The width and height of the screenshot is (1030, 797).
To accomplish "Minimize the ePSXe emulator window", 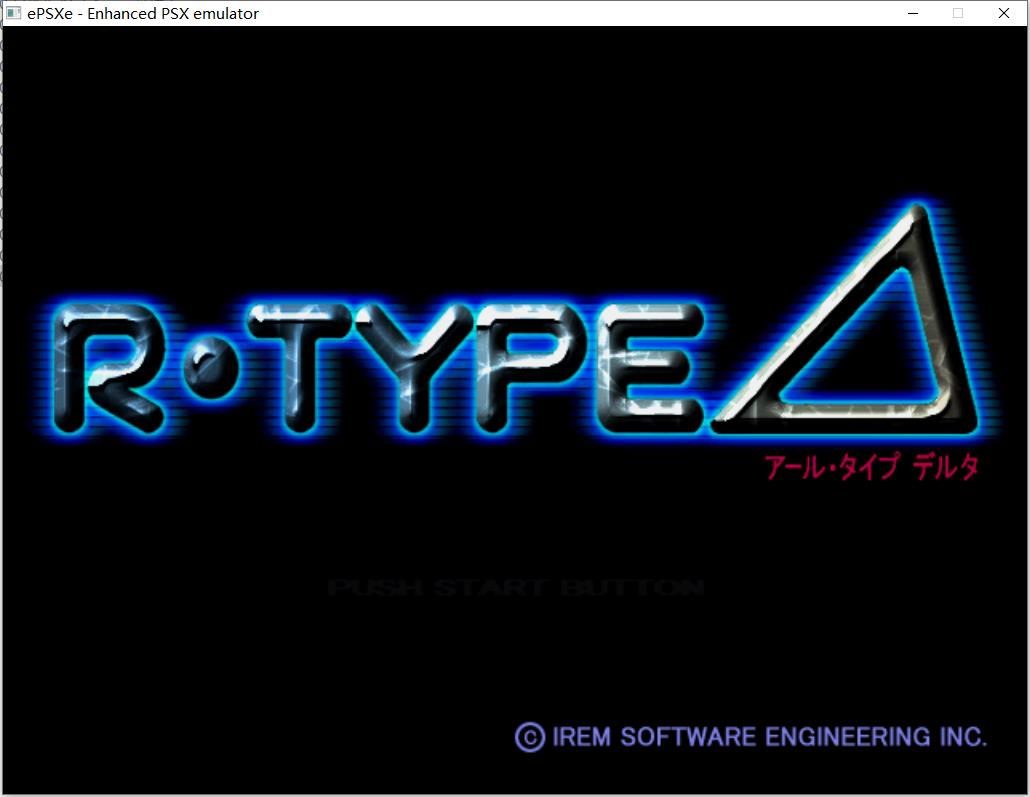I will tap(912, 13).
